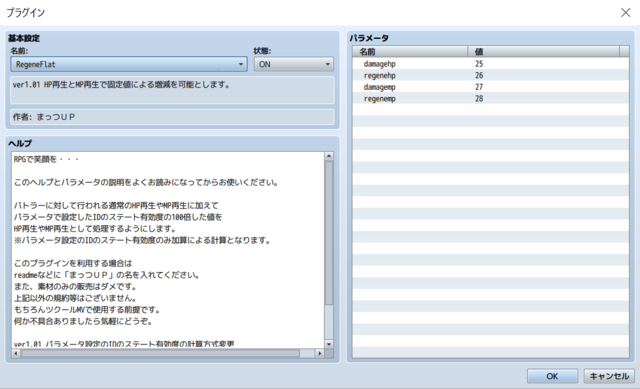Click help text scroll right arrow
Screen dimensions: 640x389
tap(320, 353)
